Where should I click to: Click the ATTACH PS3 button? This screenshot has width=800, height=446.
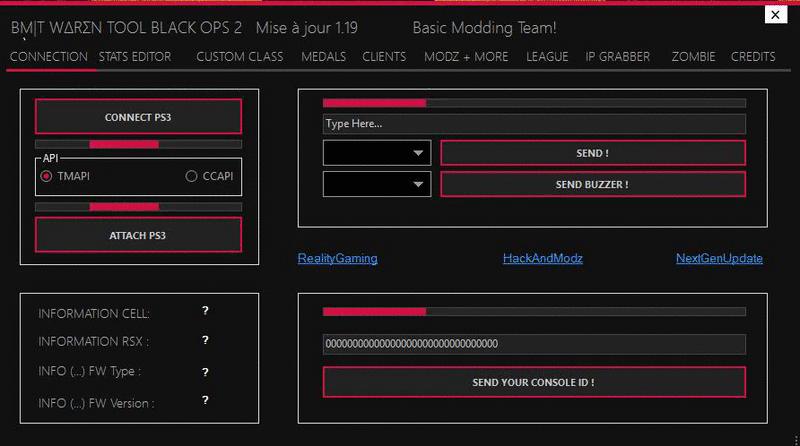pos(138,235)
